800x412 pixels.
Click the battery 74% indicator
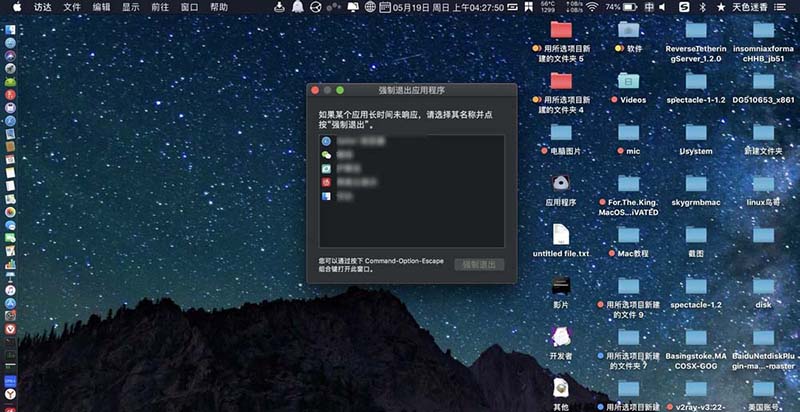point(621,7)
